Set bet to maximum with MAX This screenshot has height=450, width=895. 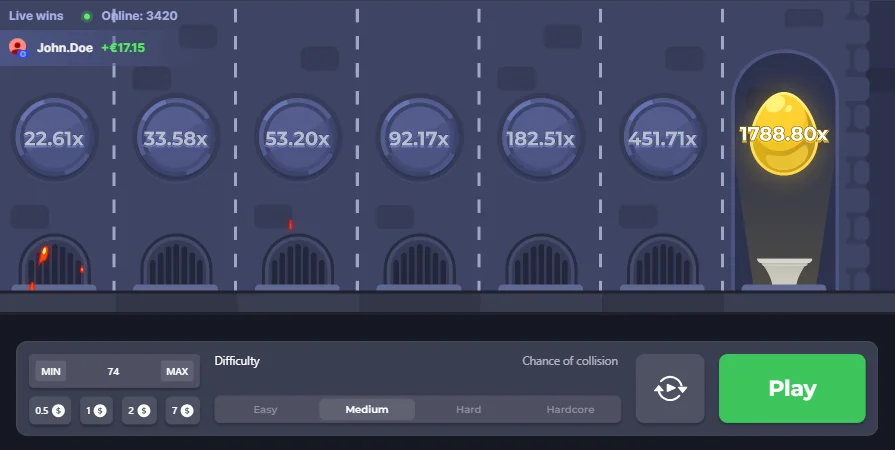pyautogui.click(x=177, y=371)
